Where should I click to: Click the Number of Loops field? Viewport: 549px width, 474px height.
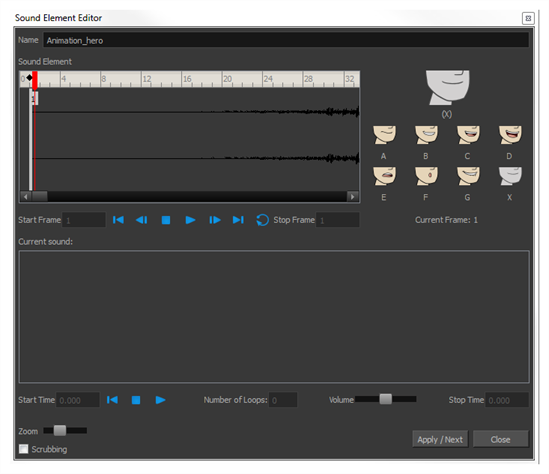(283, 400)
